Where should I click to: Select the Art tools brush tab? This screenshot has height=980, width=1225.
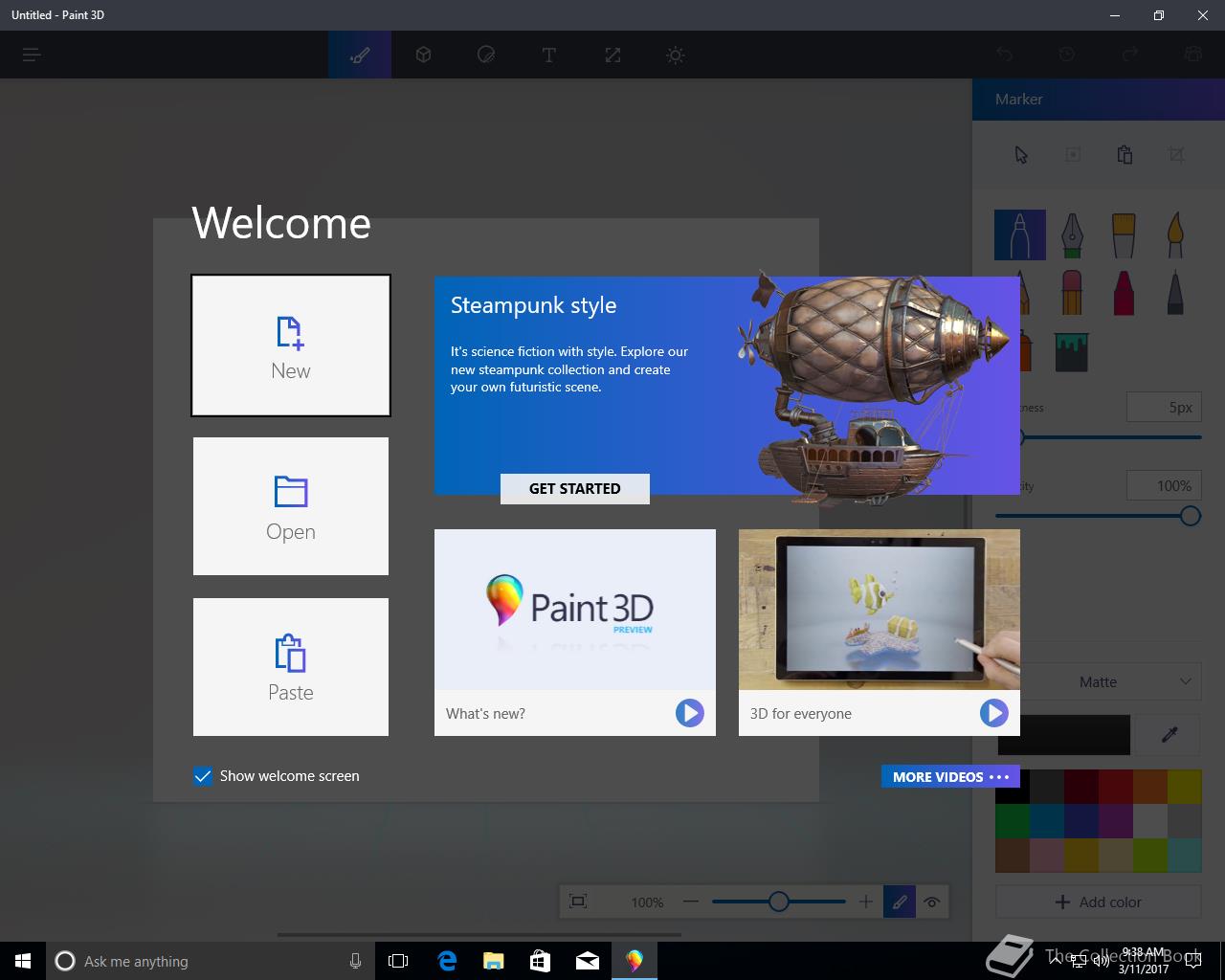(360, 55)
